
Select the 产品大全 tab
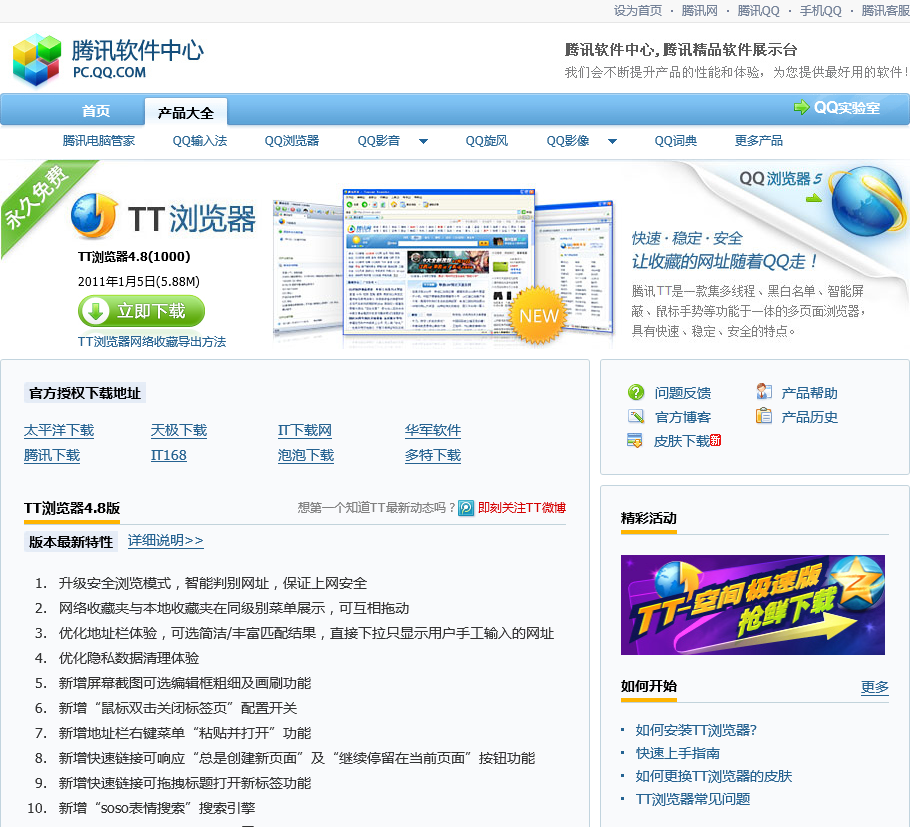186,112
